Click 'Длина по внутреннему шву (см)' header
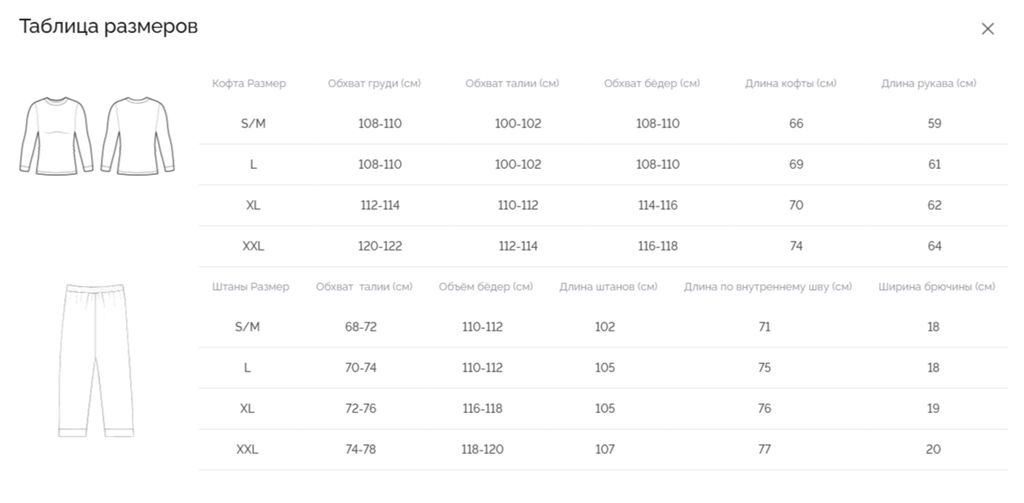The width and height of the screenshot is (1024, 503). [768, 287]
